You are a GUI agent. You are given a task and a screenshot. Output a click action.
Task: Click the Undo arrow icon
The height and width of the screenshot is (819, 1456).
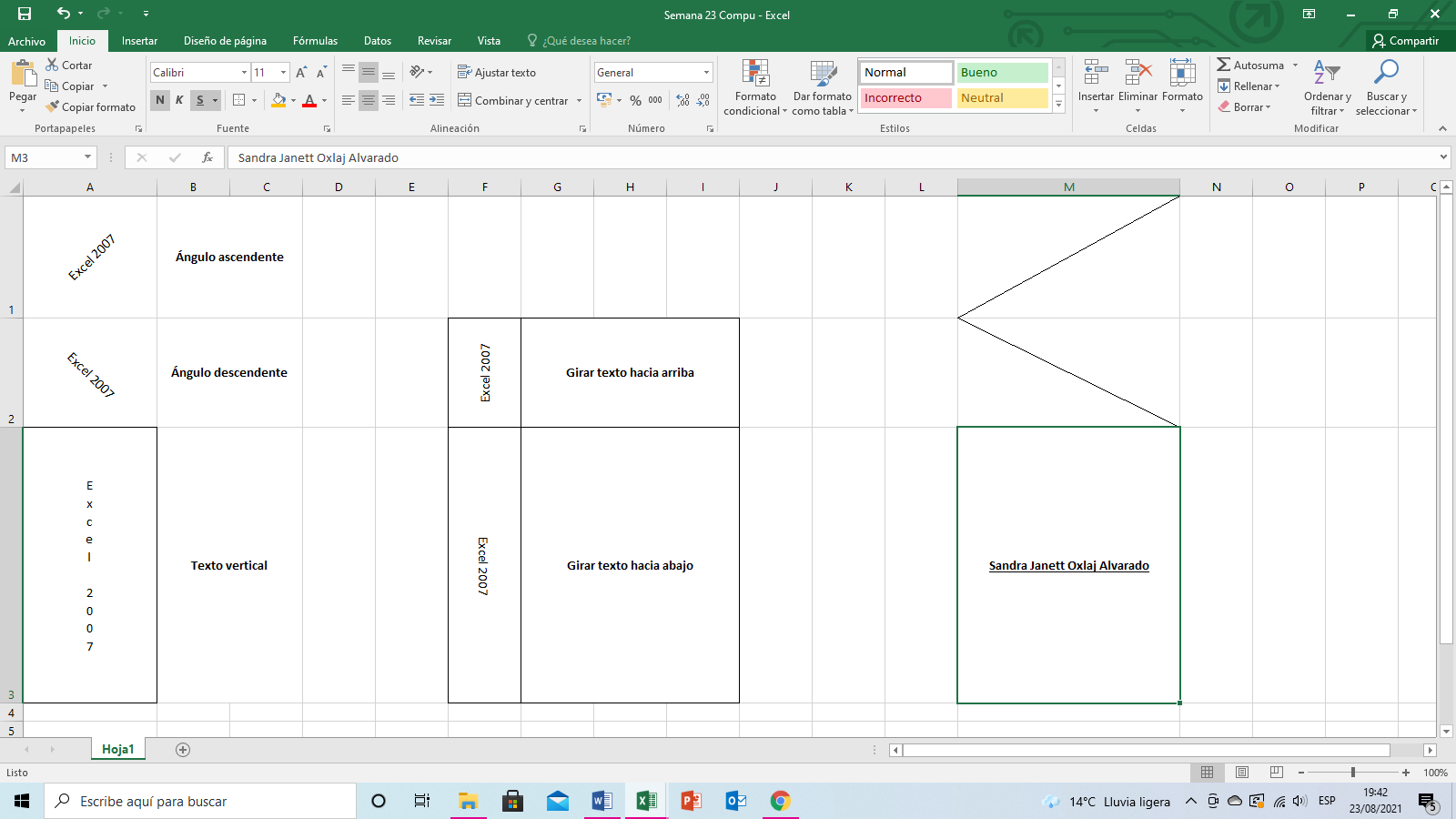click(x=63, y=13)
